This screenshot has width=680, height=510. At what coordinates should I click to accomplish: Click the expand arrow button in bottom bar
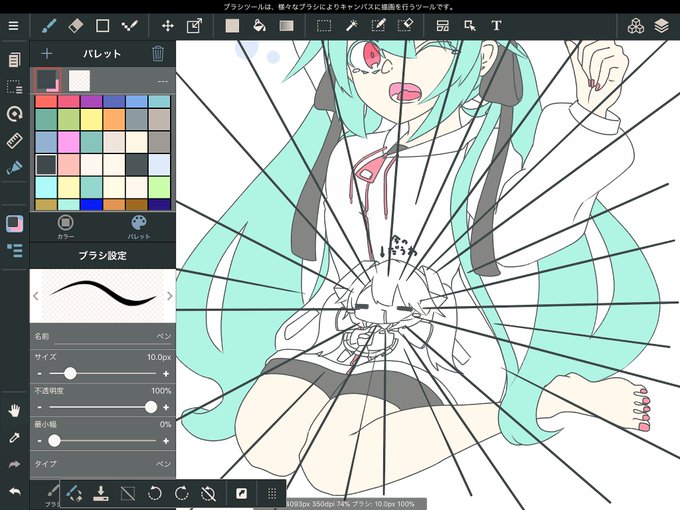pos(242,494)
